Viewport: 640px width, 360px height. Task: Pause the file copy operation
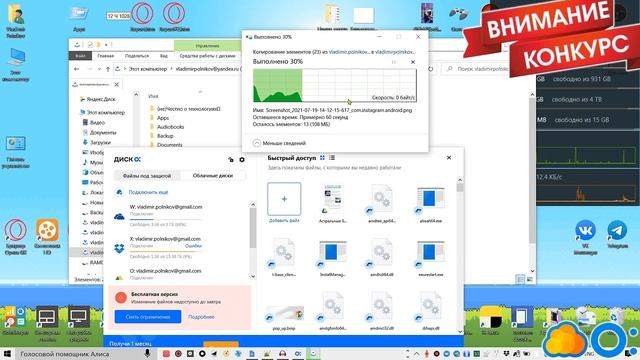[x=394, y=62]
